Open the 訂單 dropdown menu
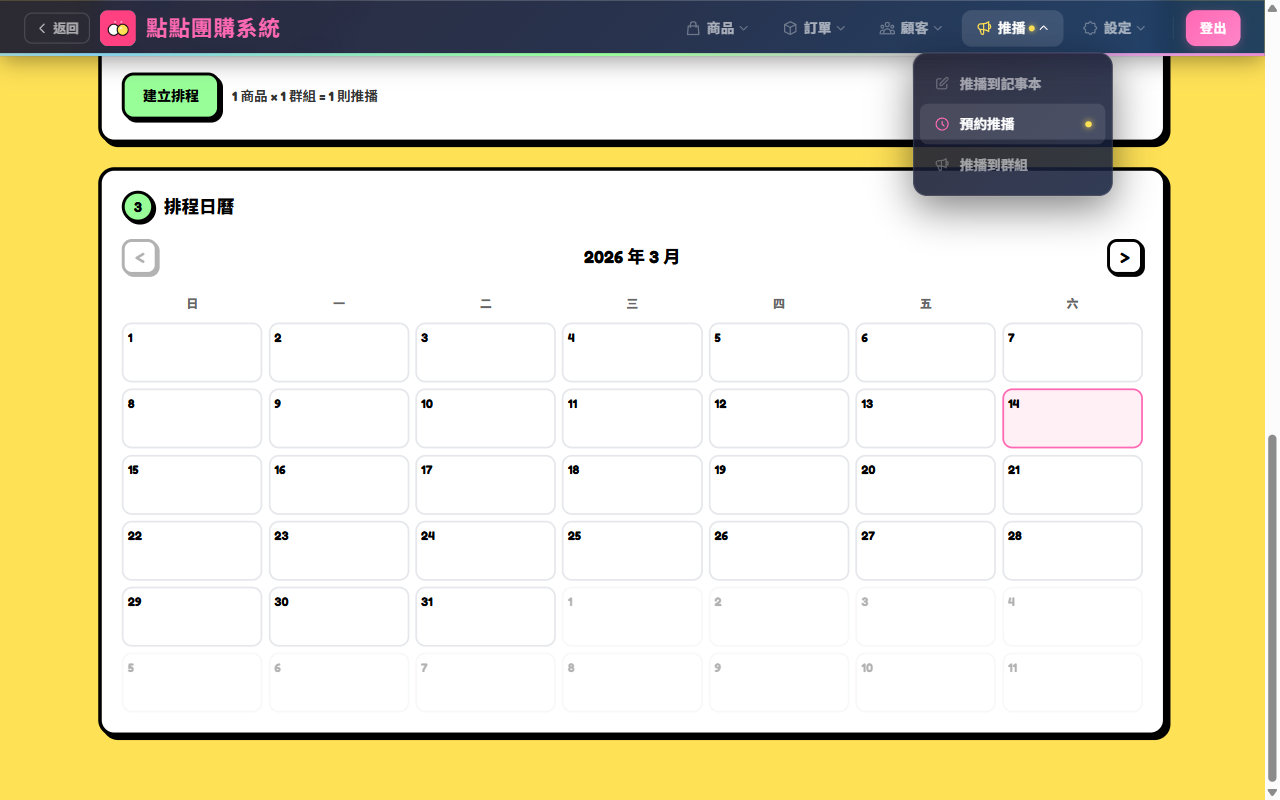 coord(815,27)
